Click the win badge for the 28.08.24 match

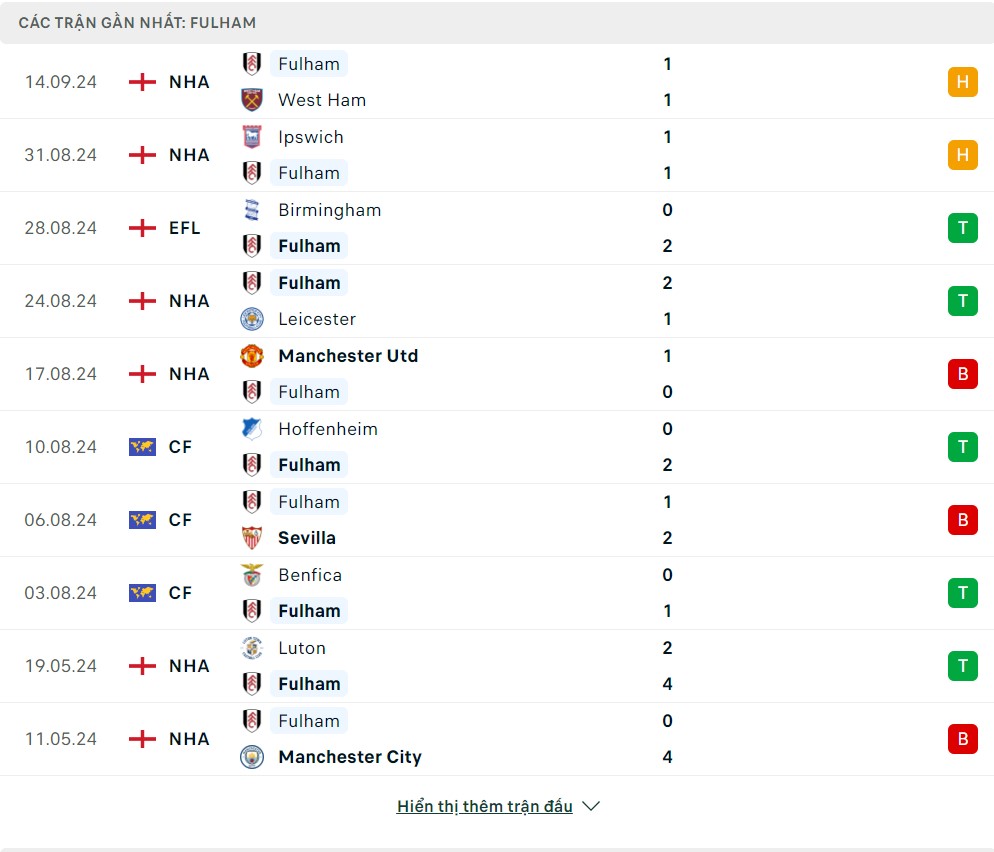click(962, 228)
